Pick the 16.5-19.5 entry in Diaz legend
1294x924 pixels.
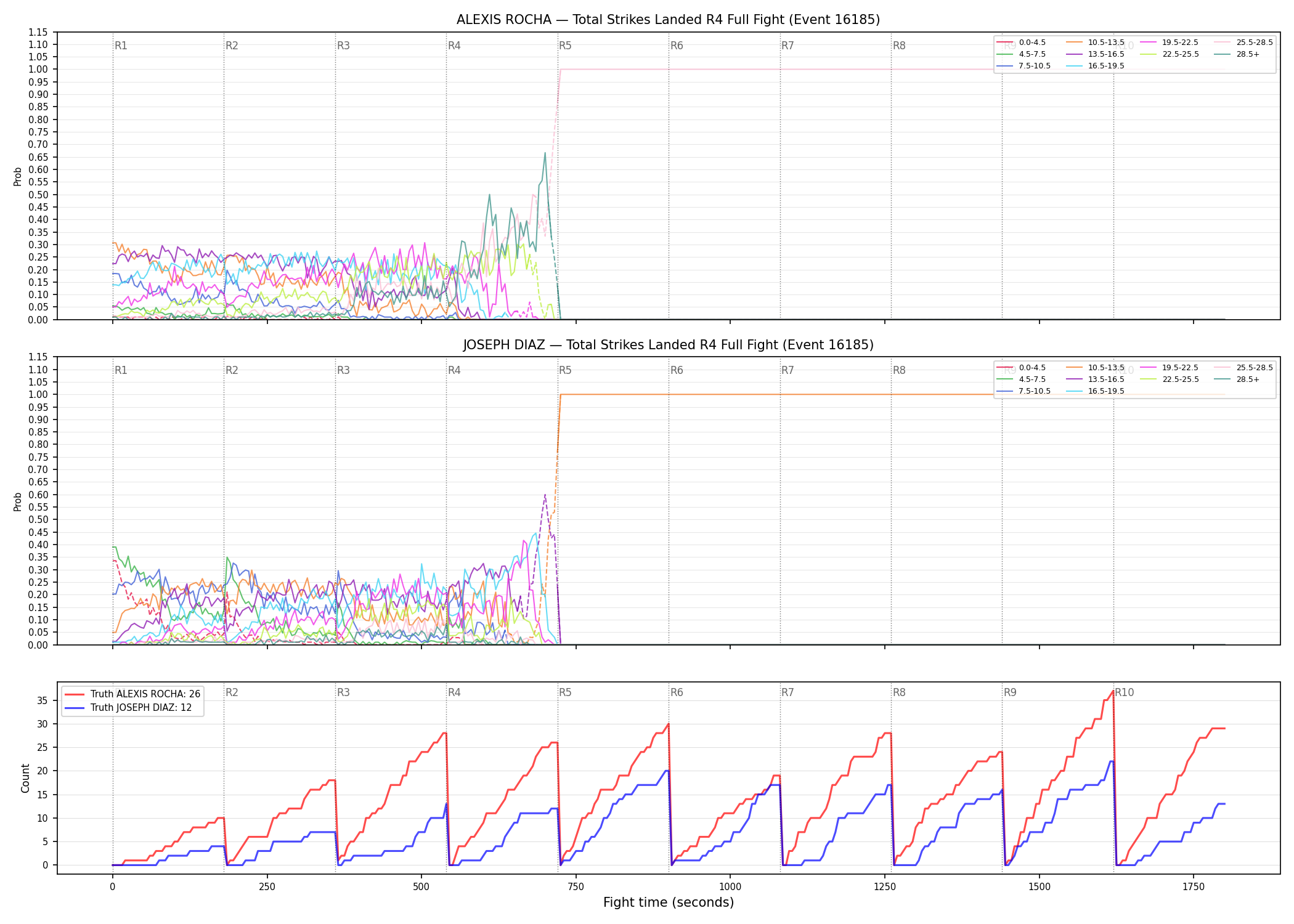click(1095, 391)
